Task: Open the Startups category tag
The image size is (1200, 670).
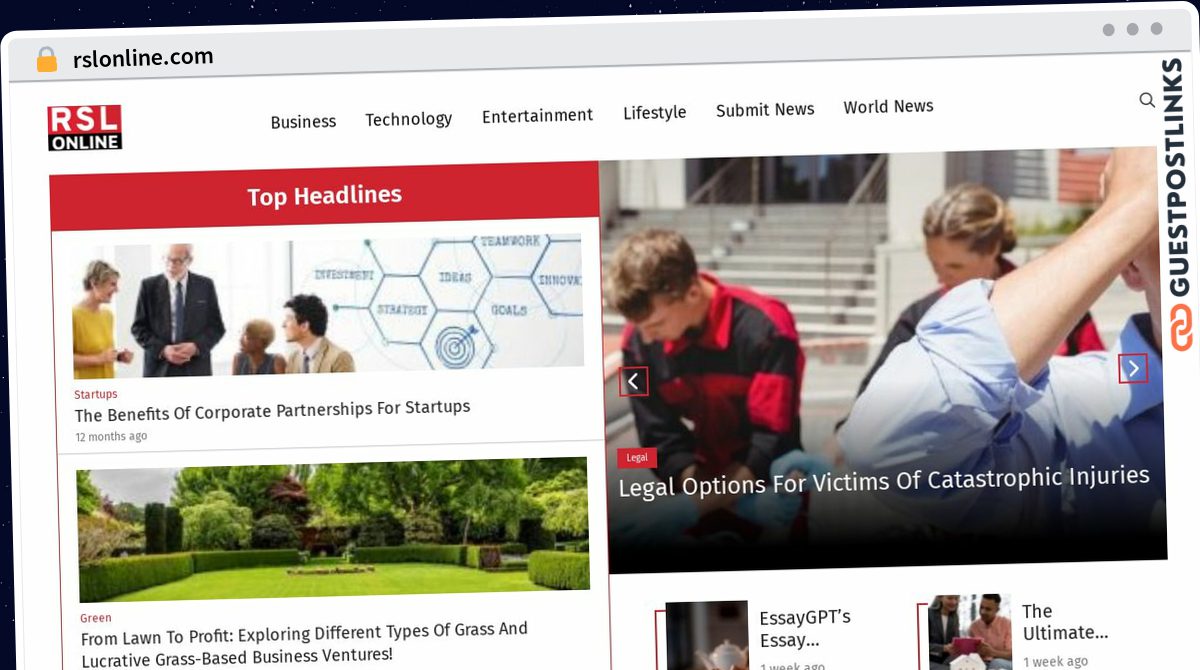Action: click(96, 394)
